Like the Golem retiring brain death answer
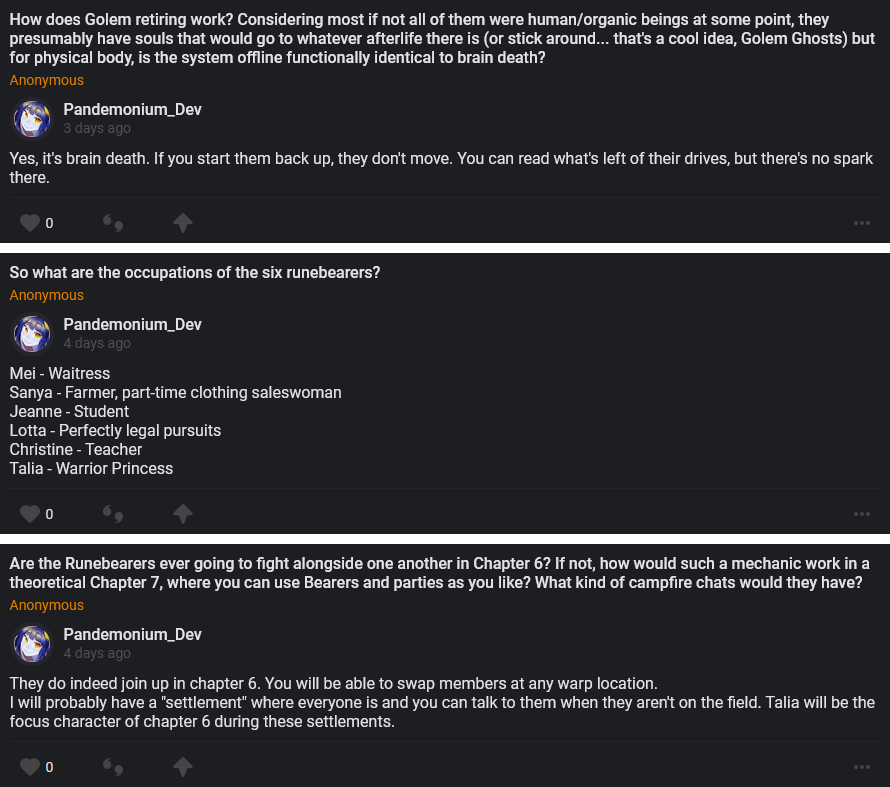This screenshot has width=890, height=787. (x=30, y=223)
